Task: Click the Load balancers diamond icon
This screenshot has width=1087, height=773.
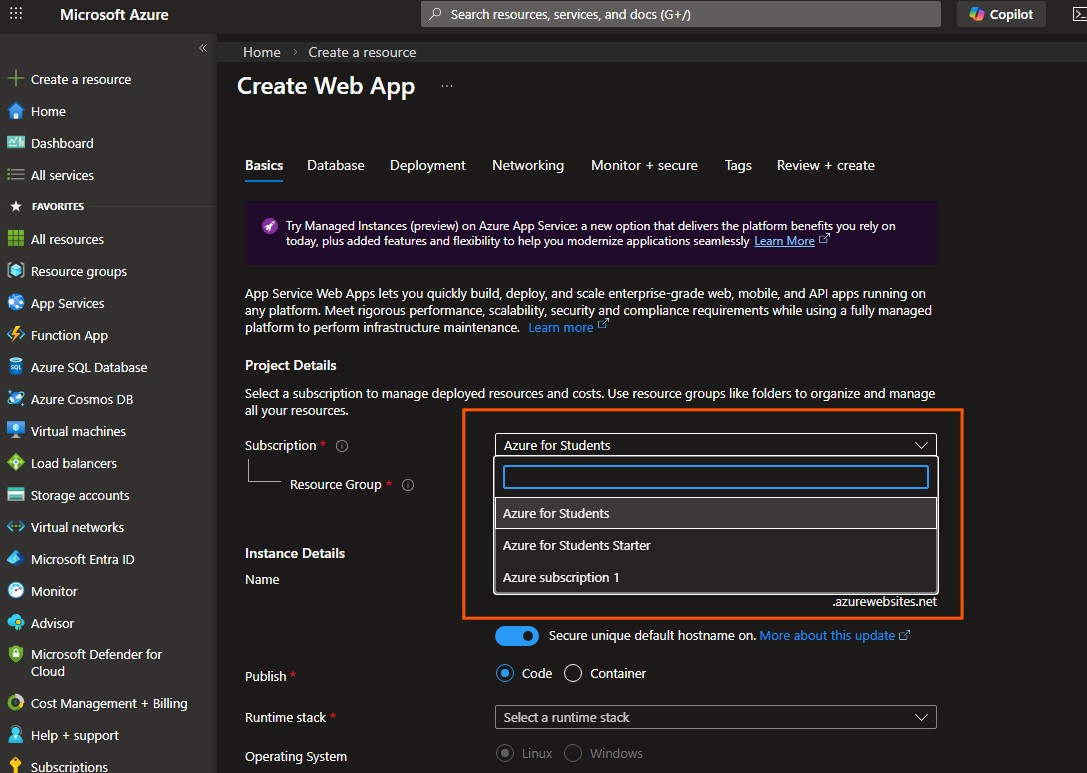Action: click(x=15, y=462)
